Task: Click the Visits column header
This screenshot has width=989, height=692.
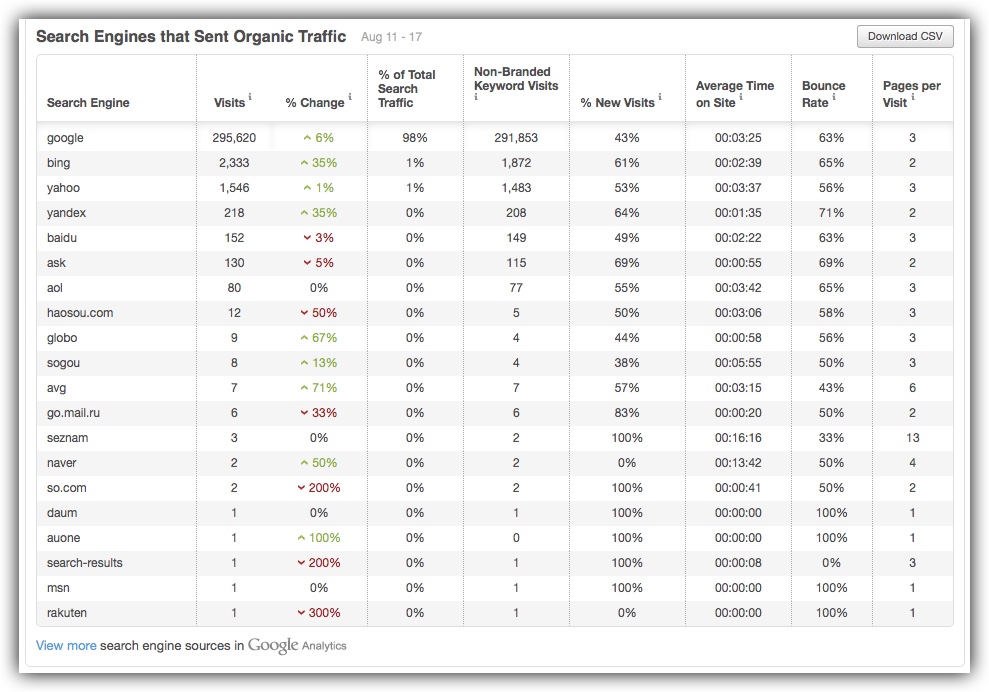Action: tap(229, 103)
